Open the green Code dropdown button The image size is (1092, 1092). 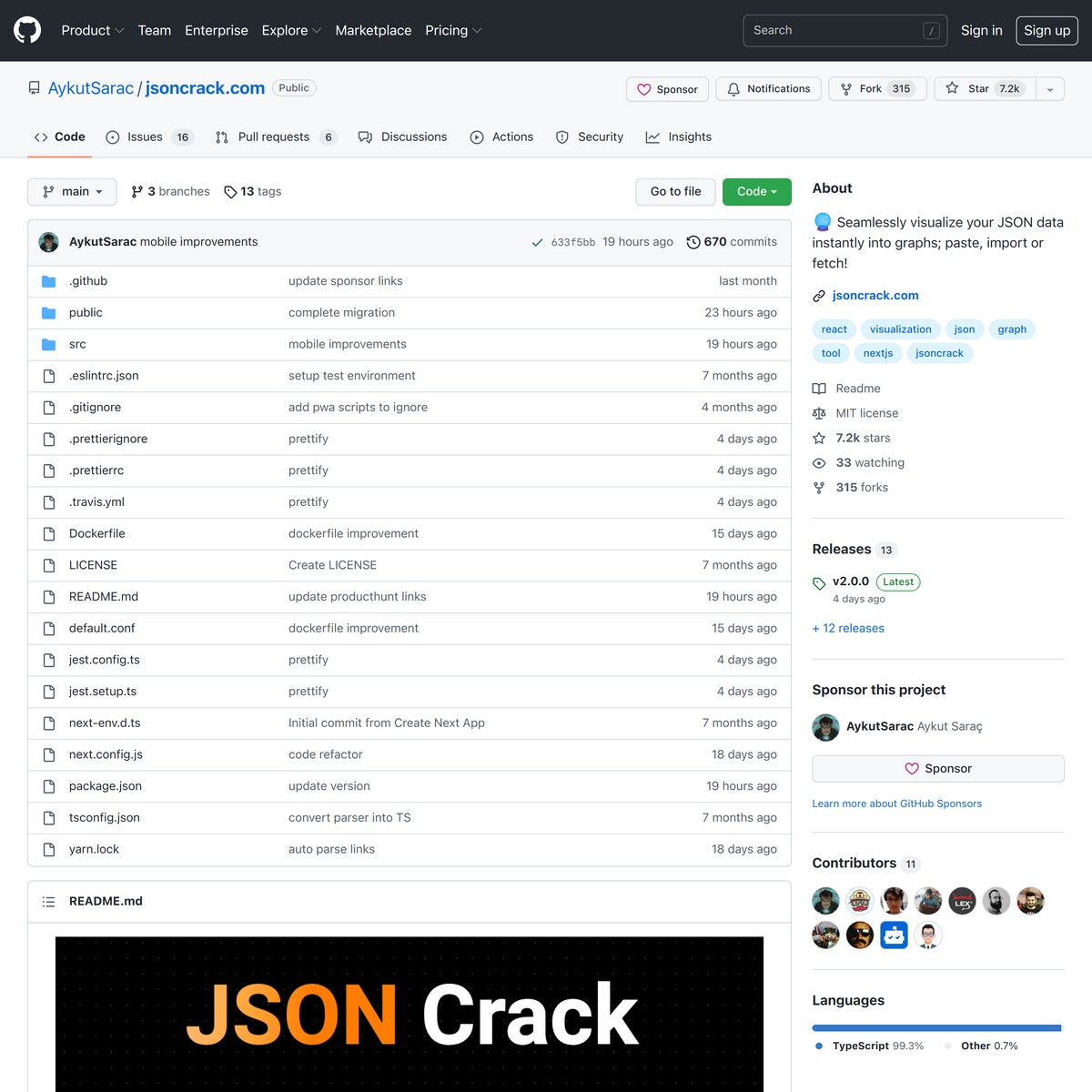(757, 192)
